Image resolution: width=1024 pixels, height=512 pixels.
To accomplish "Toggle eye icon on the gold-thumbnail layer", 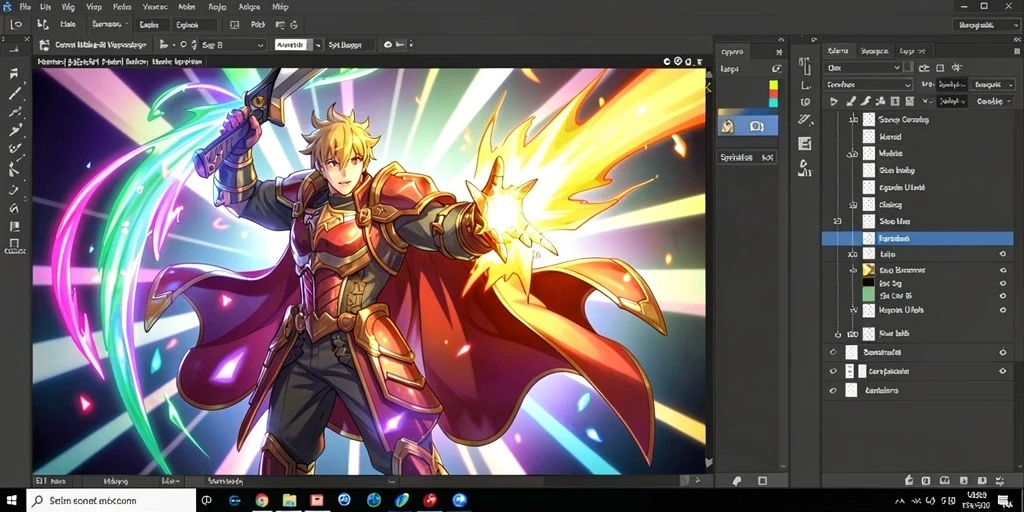I will [1002, 270].
